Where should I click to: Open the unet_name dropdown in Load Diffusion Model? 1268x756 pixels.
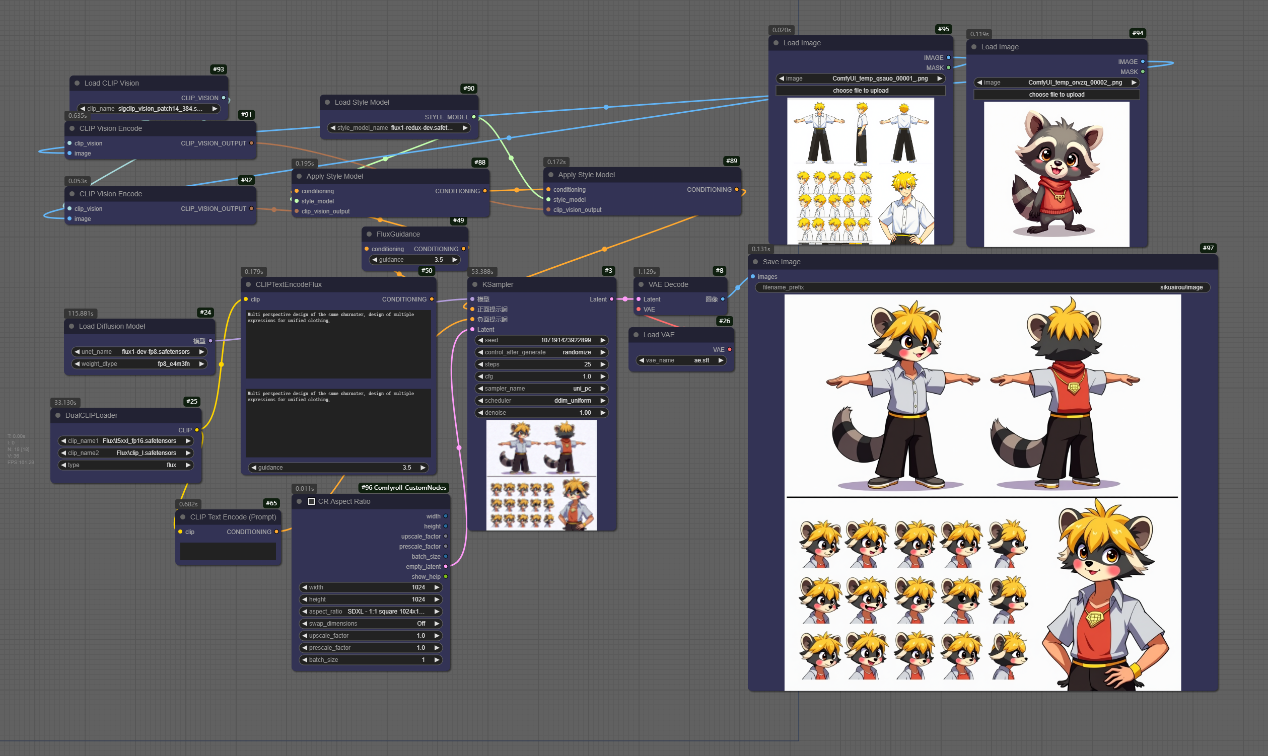135,351
